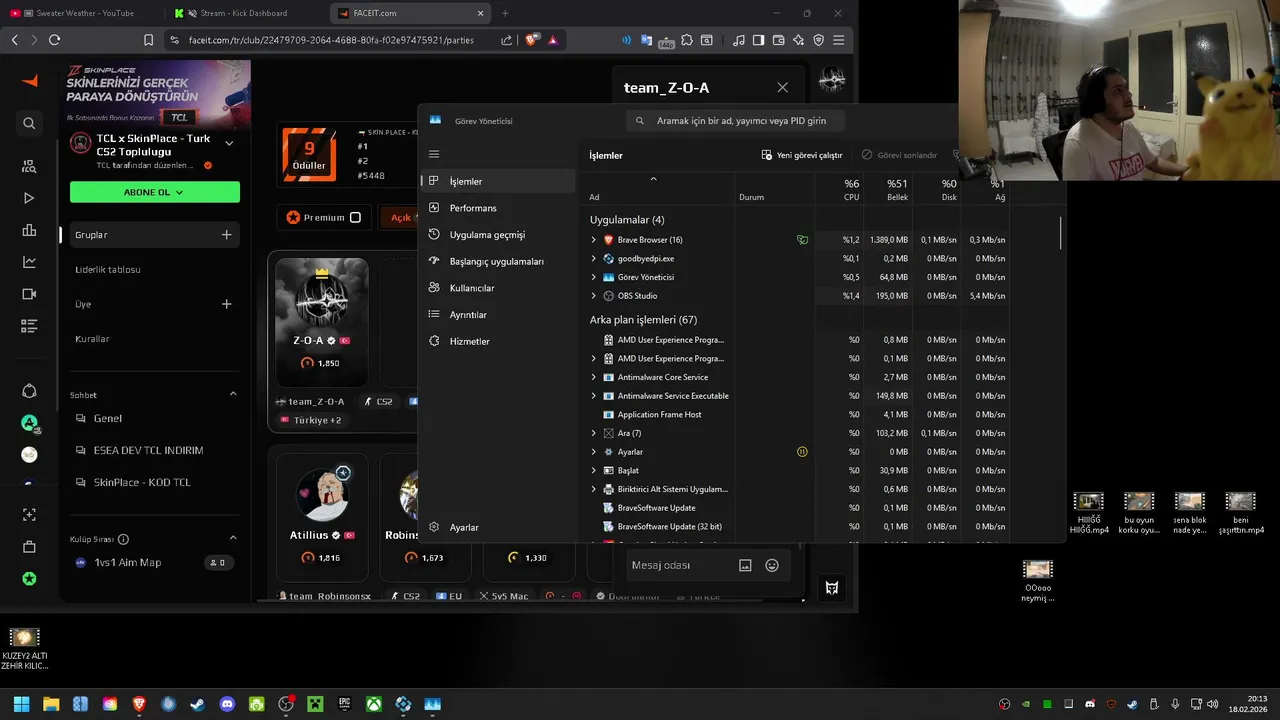Click the emoji icon in Mesaj odası
The height and width of the screenshot is (720, 1280).
pos(772,565)
